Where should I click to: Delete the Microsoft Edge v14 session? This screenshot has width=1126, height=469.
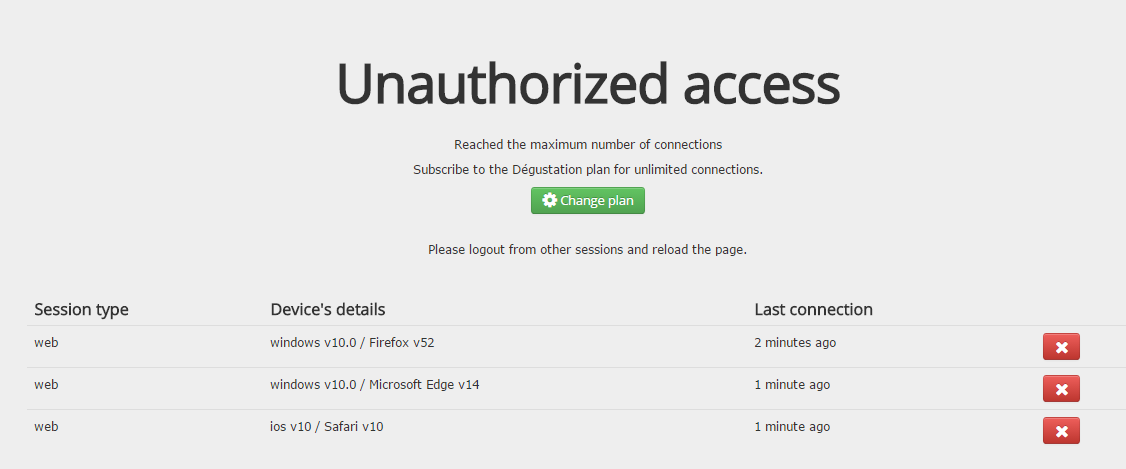pos(1061,389)
